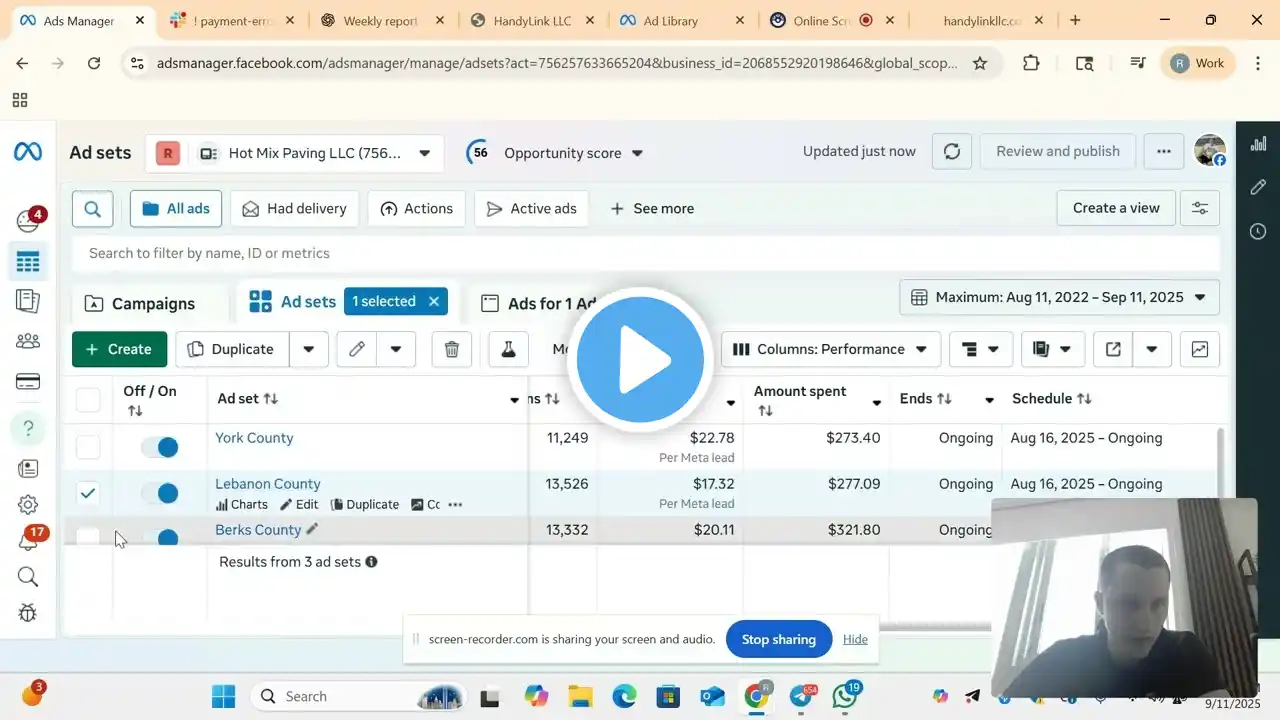Select the Had delivery filter tab

pos(294,209)
